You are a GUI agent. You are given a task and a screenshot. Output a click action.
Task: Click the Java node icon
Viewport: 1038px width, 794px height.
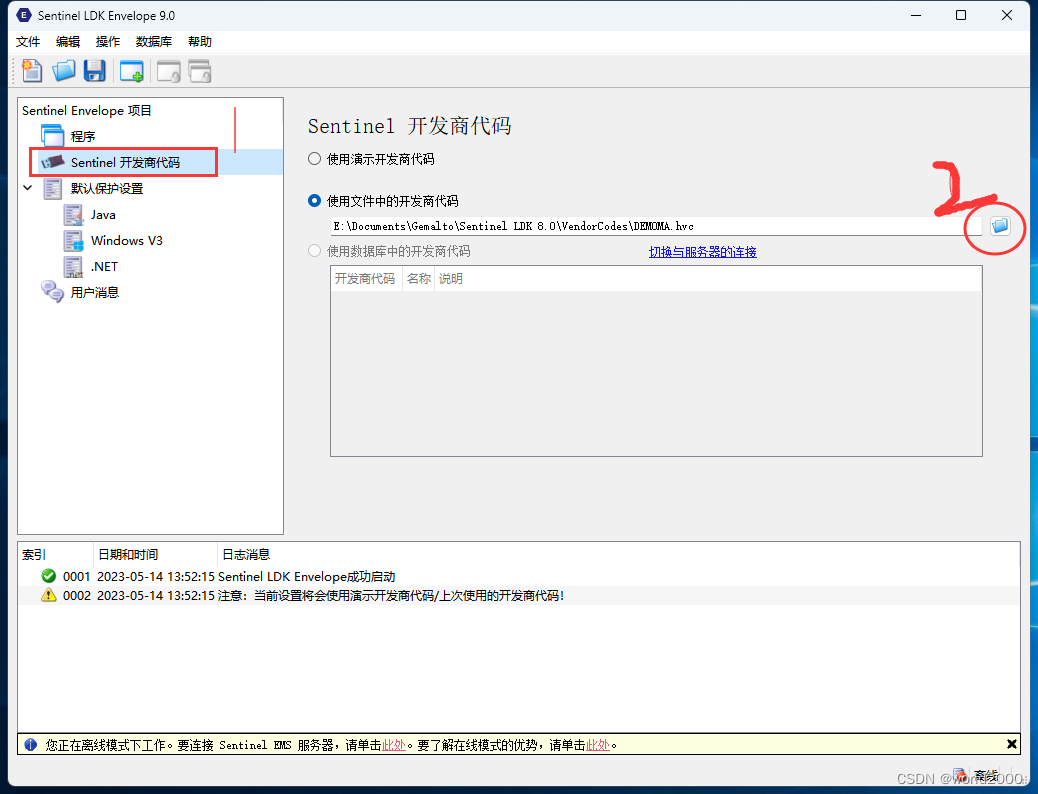click(73, 215)
